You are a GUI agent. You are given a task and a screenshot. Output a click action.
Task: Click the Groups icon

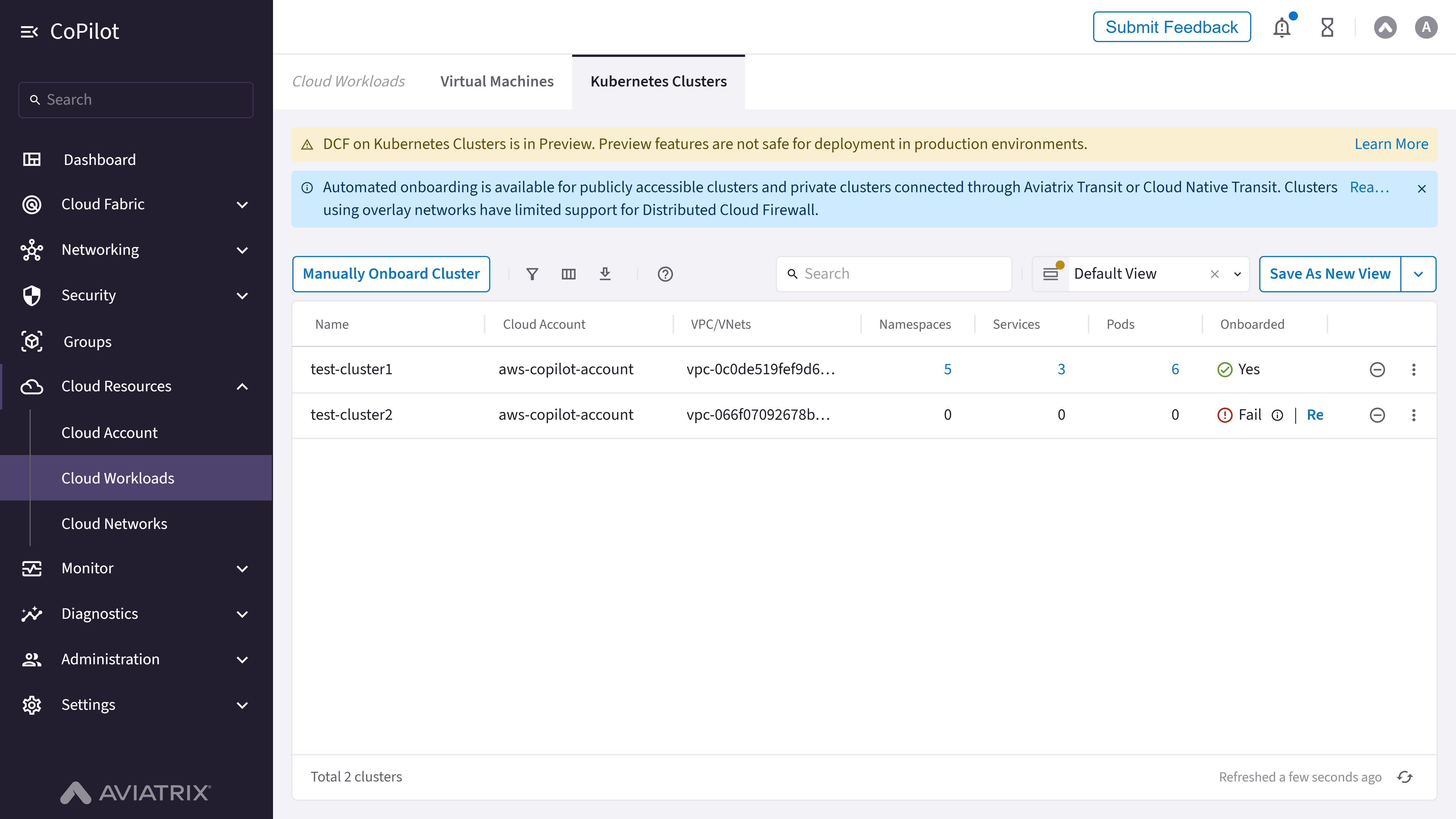[32, 341]
